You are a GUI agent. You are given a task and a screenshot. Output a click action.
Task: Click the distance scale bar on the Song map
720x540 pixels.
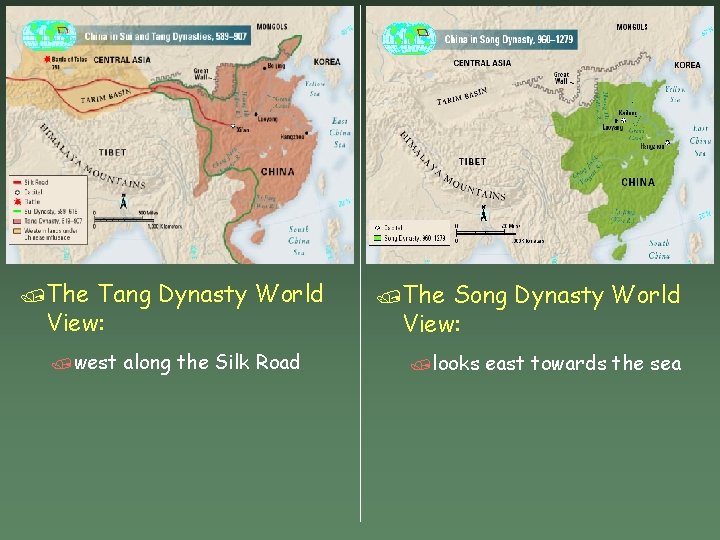pos(487,233)
